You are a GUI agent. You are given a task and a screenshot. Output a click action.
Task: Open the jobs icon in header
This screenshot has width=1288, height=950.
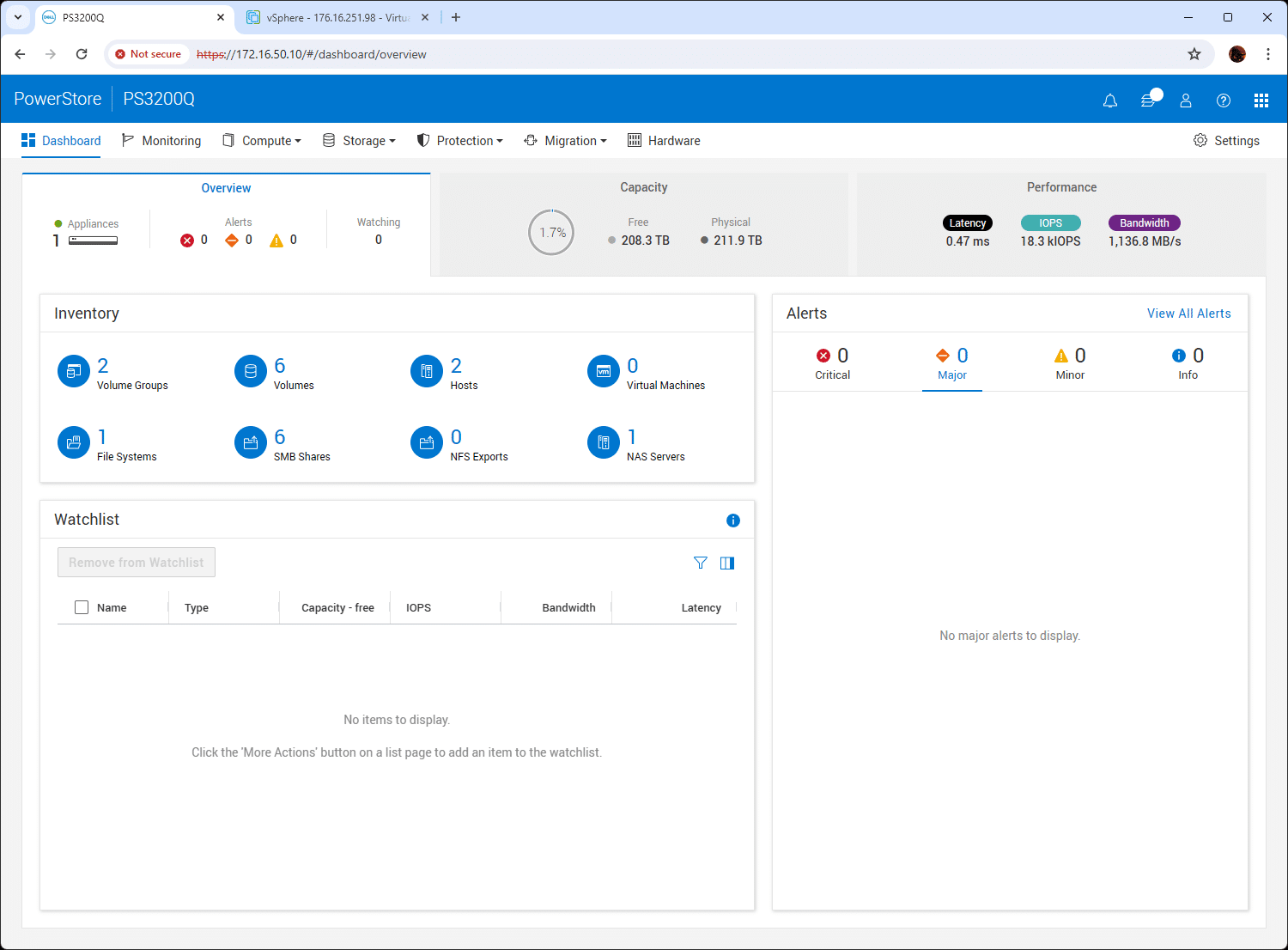(x=1148, y=100)
